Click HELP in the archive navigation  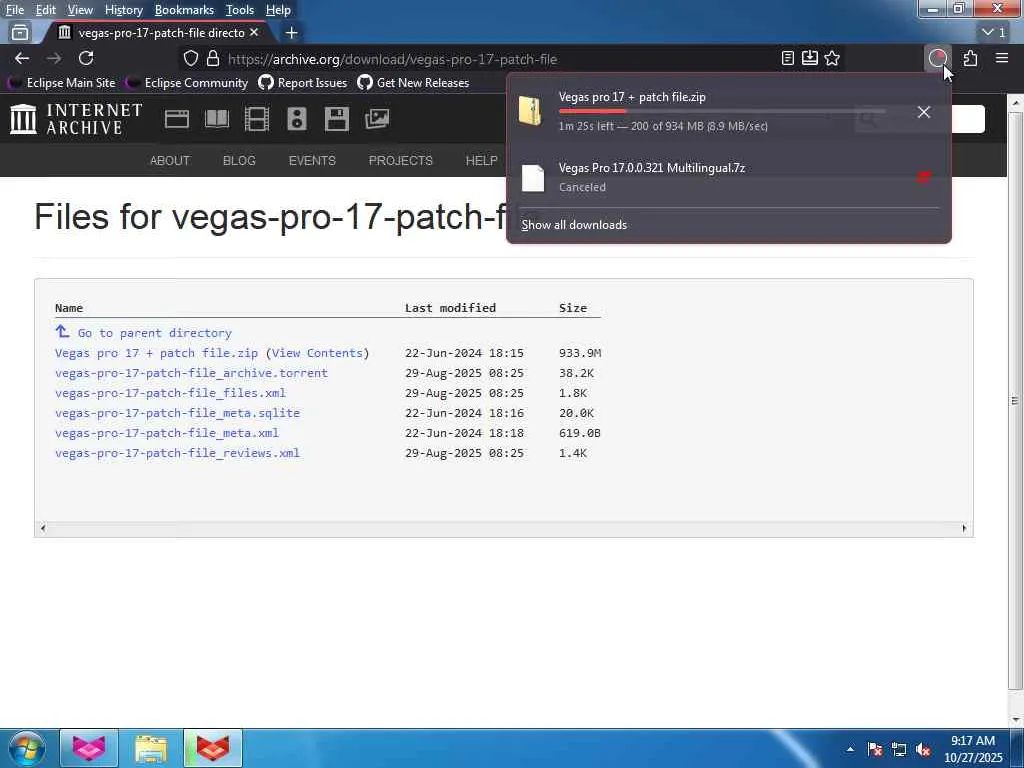click(482, 161)
